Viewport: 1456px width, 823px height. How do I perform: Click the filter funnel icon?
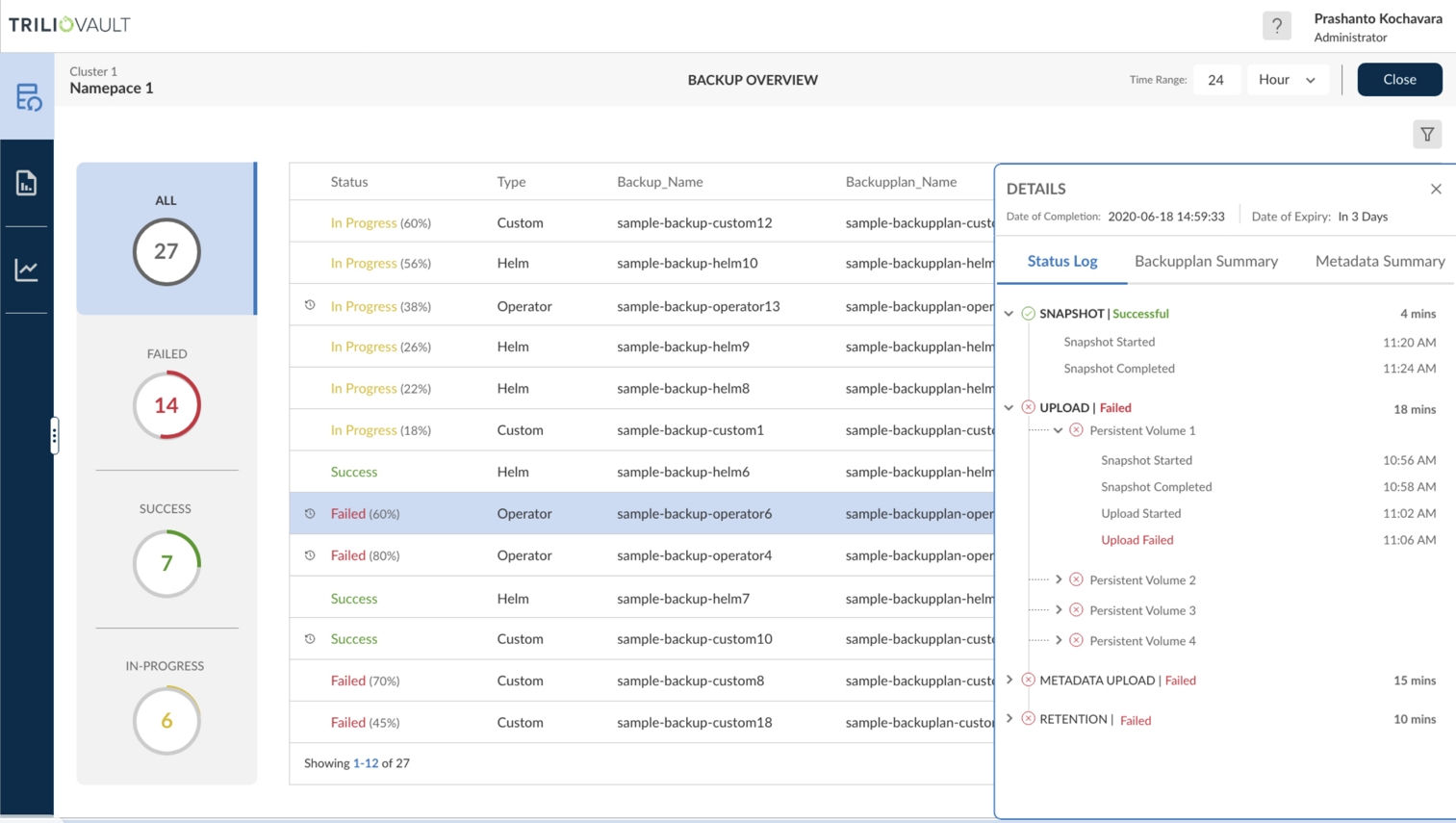(x=1427, y=135)
